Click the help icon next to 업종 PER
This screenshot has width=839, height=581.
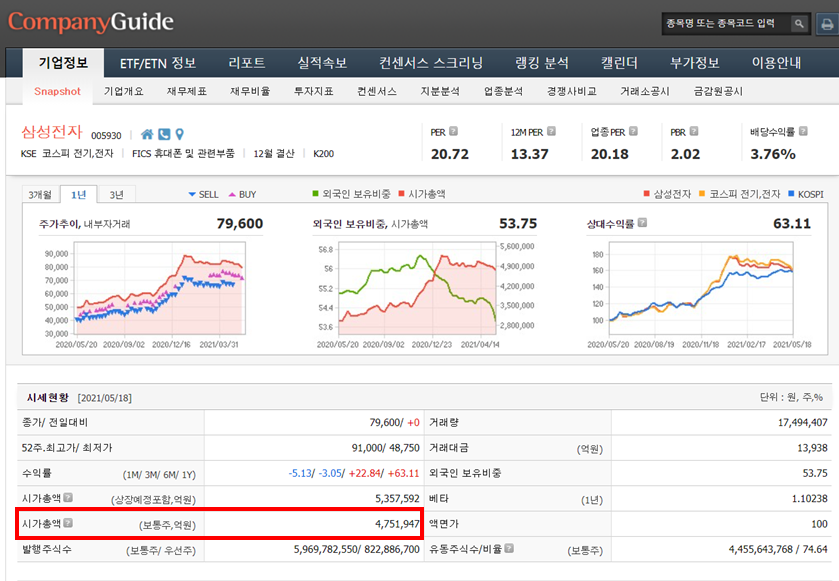tap(633, 131)
